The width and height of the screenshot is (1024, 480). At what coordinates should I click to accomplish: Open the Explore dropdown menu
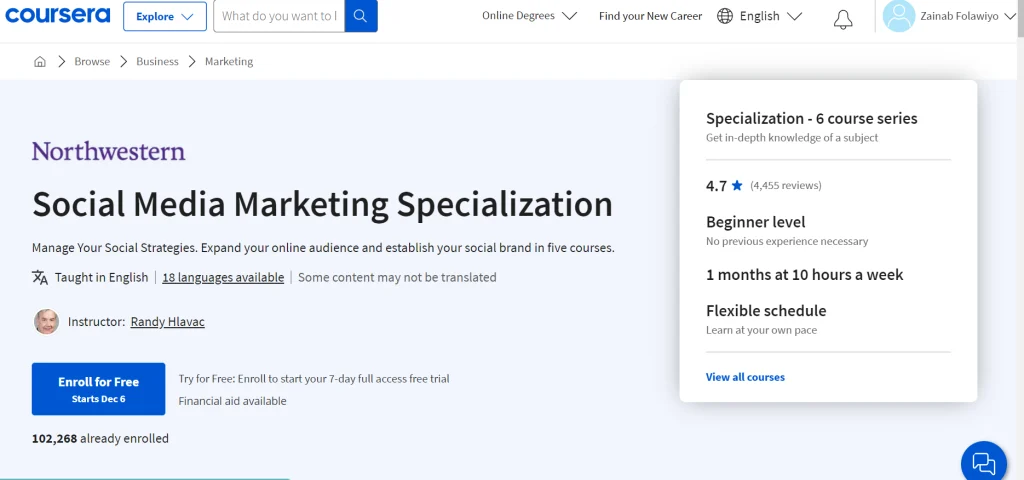[165, 16]
